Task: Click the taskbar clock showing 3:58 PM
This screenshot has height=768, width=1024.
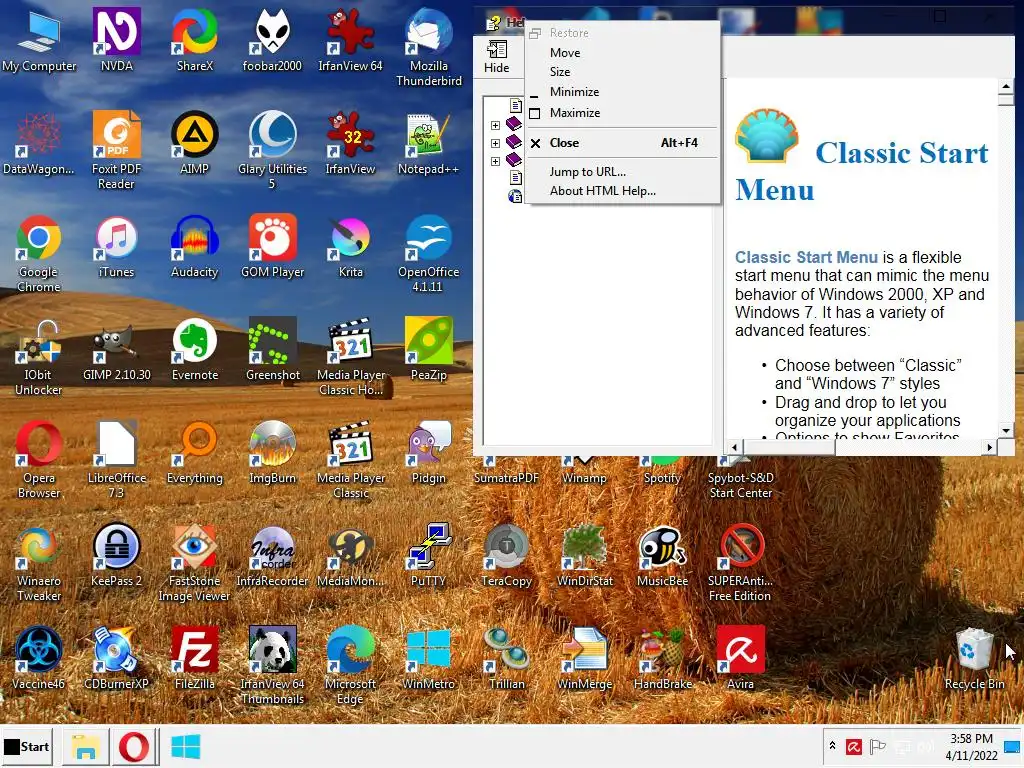Action: (971, 746)
